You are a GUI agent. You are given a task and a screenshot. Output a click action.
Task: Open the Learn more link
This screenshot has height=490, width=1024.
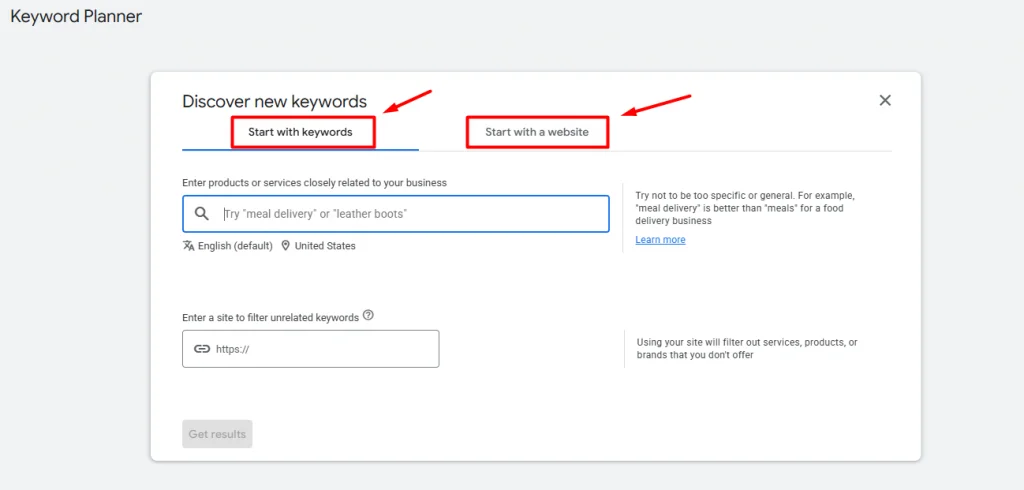click(x=660, y=240)
